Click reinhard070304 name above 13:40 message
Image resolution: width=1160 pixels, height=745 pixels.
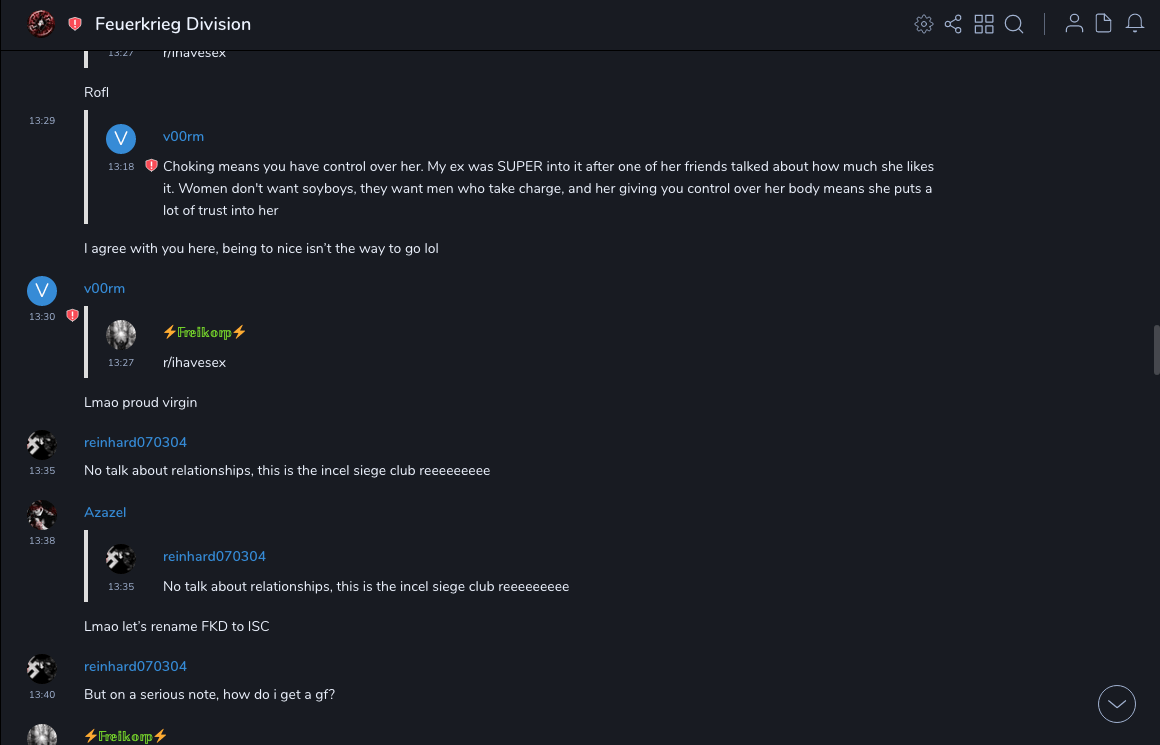[x=135, y=666]
